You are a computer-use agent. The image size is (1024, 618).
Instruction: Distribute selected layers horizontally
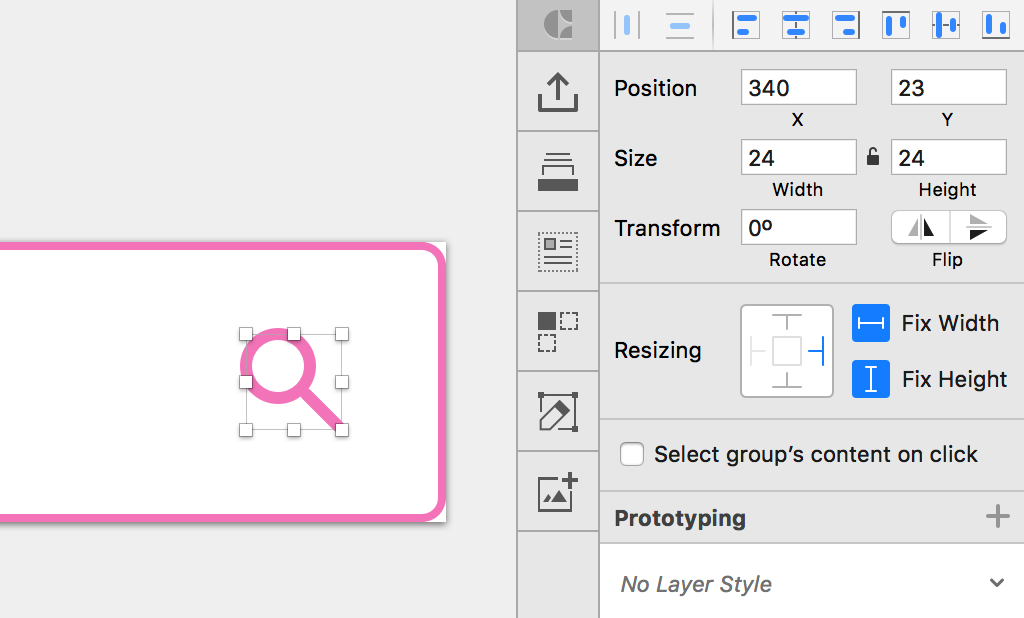(627, 25)
